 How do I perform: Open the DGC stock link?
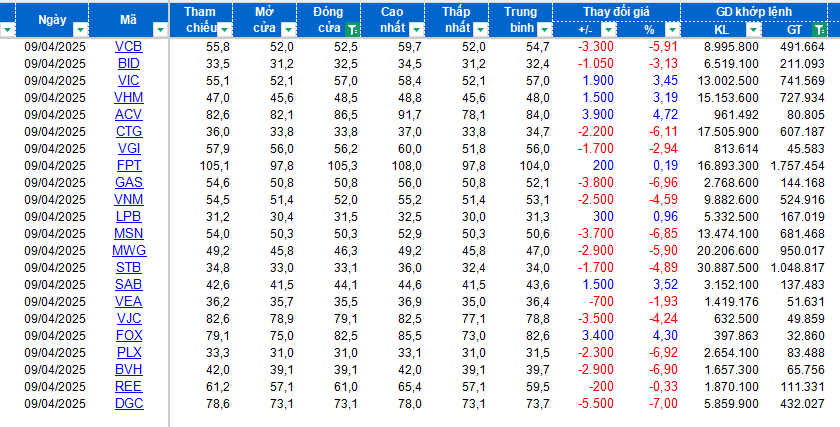tap(129, 403)
